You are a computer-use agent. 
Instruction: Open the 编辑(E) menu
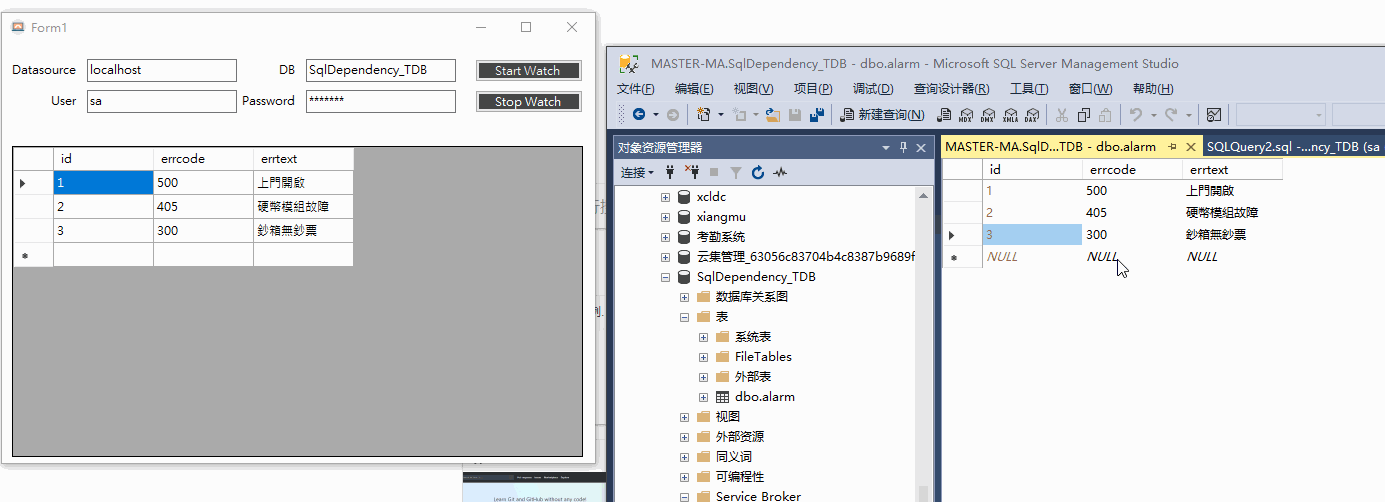pos(694,89)
